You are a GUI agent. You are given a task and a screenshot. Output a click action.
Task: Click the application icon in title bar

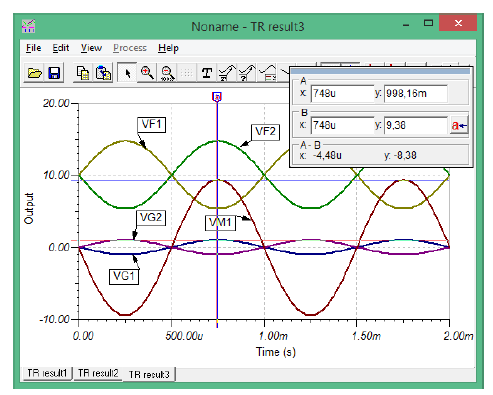[x=28, y=26]
